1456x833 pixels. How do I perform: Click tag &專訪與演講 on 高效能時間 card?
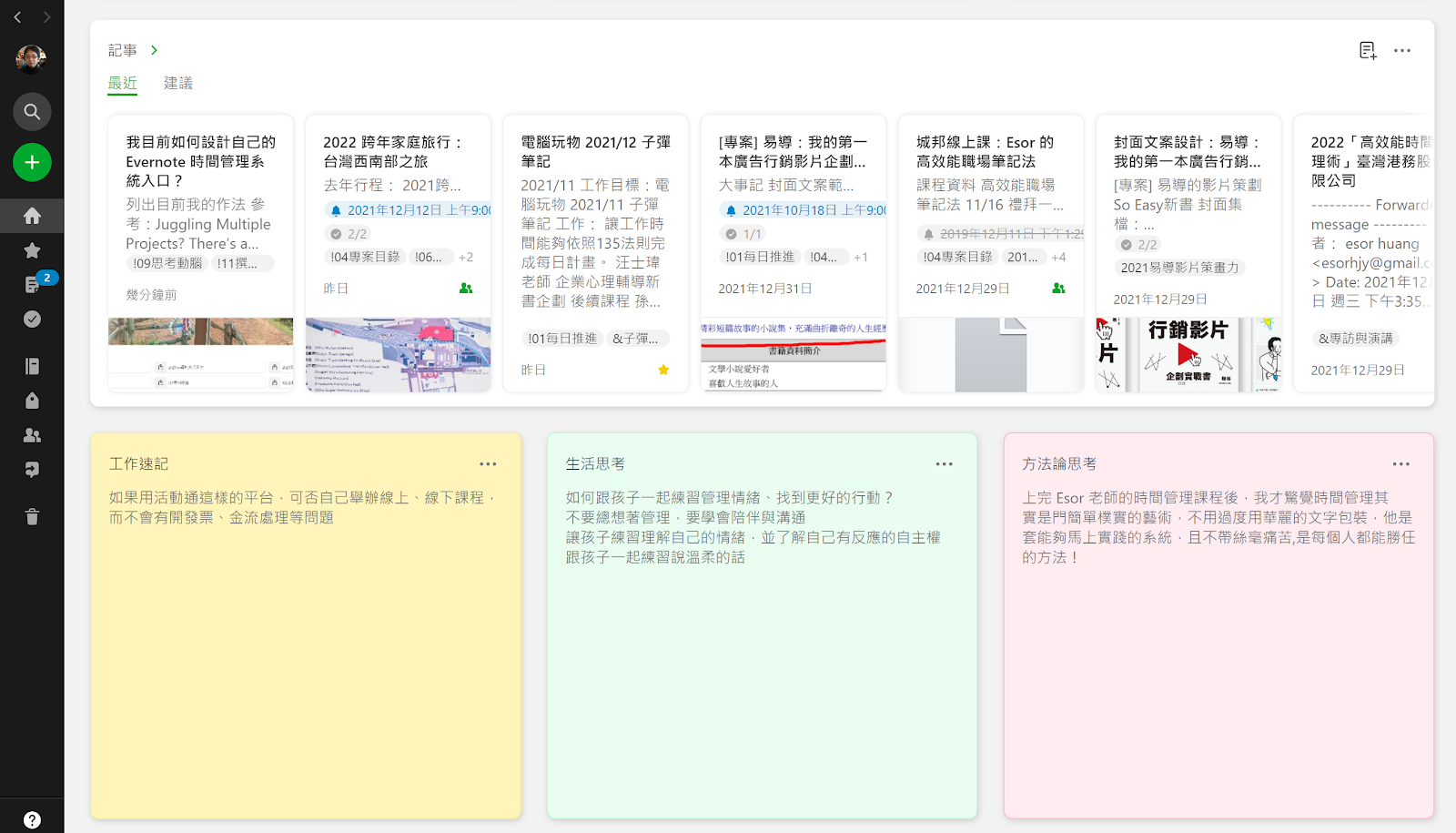click(1356, 338)
